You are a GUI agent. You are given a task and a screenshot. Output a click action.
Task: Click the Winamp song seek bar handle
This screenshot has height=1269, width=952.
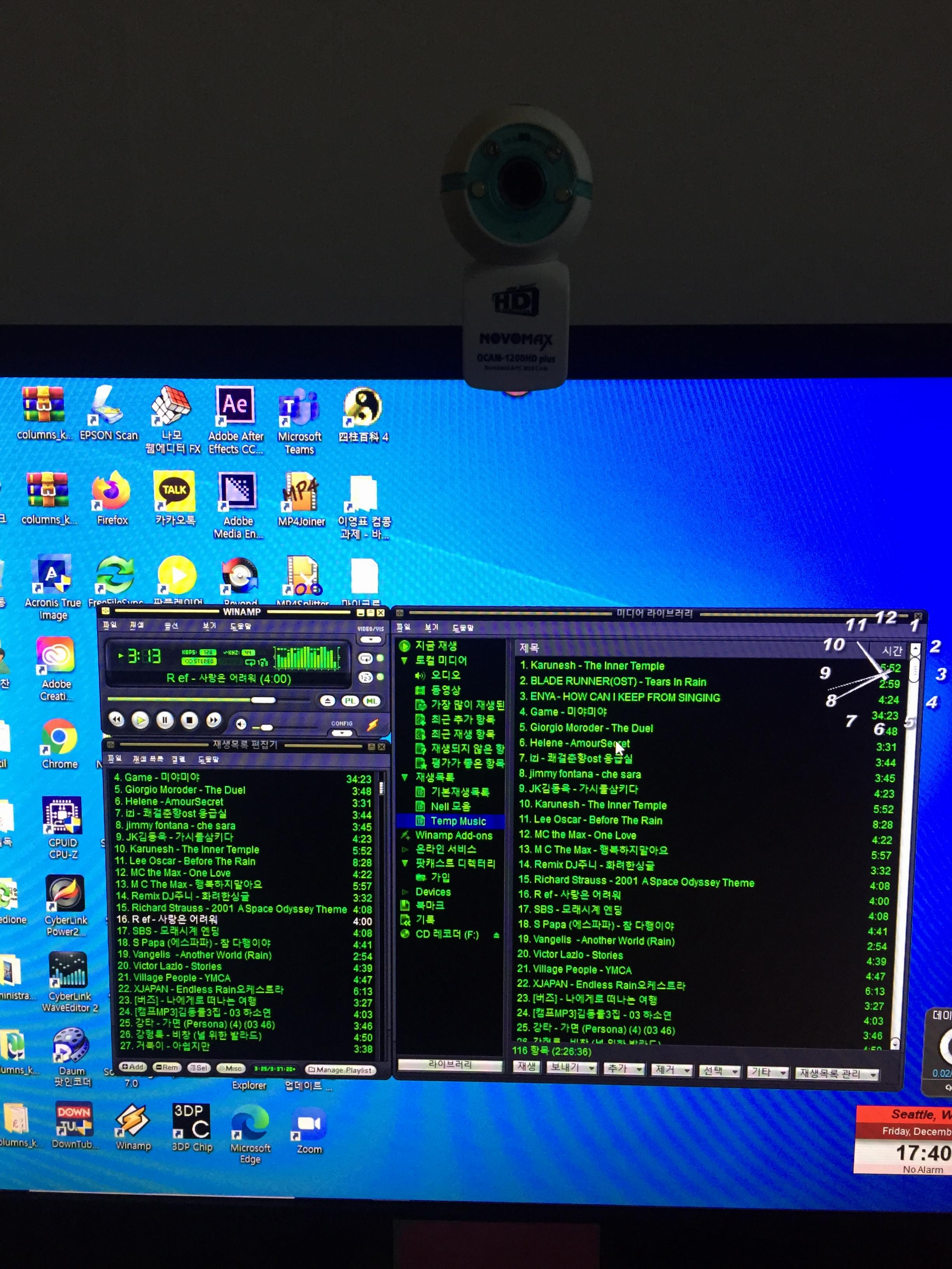(x=262, y=700)
